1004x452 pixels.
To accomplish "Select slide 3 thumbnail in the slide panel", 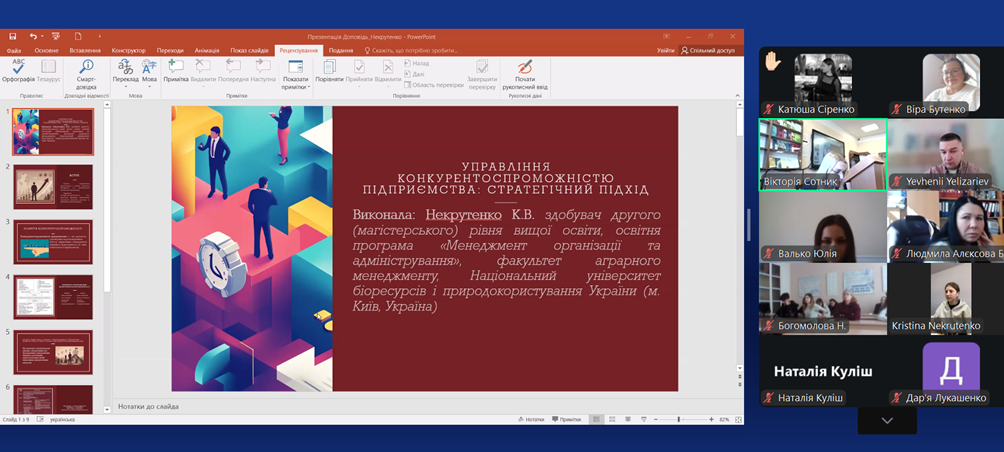I will (53, 241).
